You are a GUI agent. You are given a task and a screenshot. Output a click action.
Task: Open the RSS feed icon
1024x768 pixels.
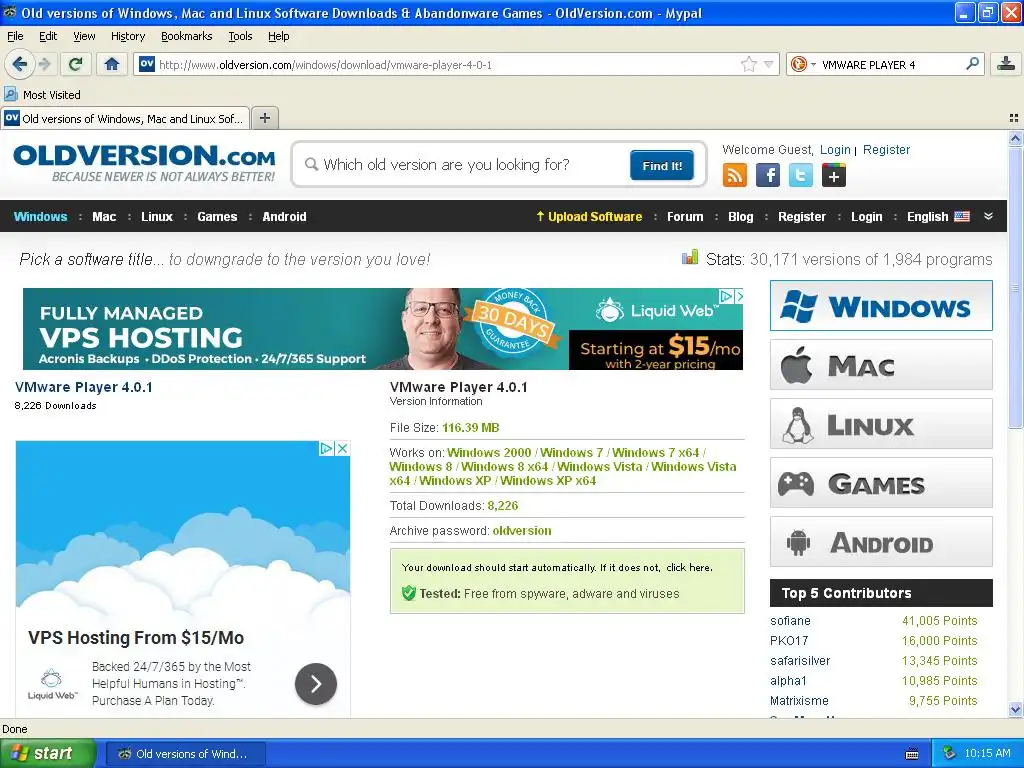(735, 175)
